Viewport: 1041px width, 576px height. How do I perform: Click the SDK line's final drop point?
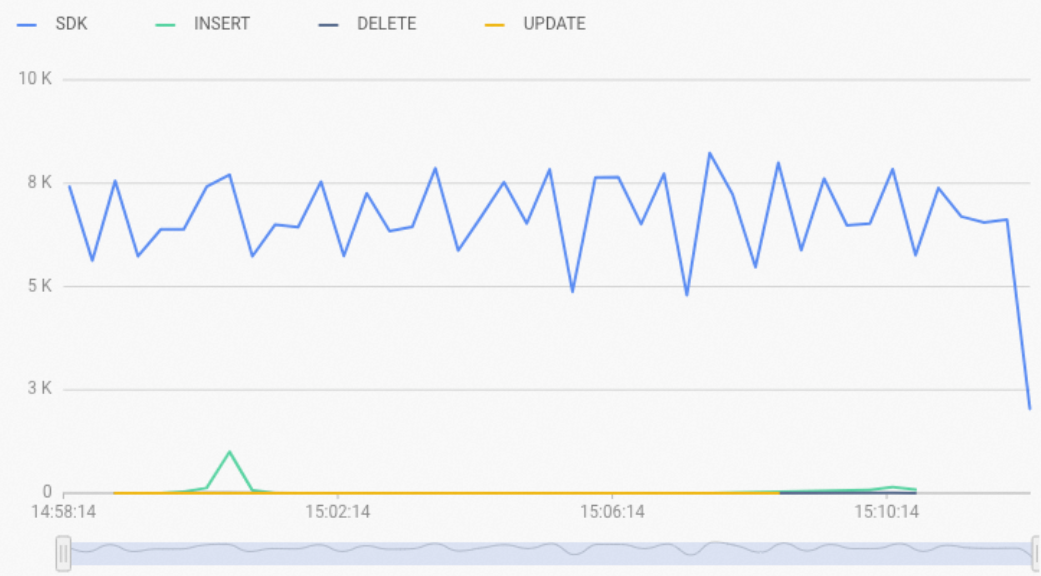click(1030, 408)
